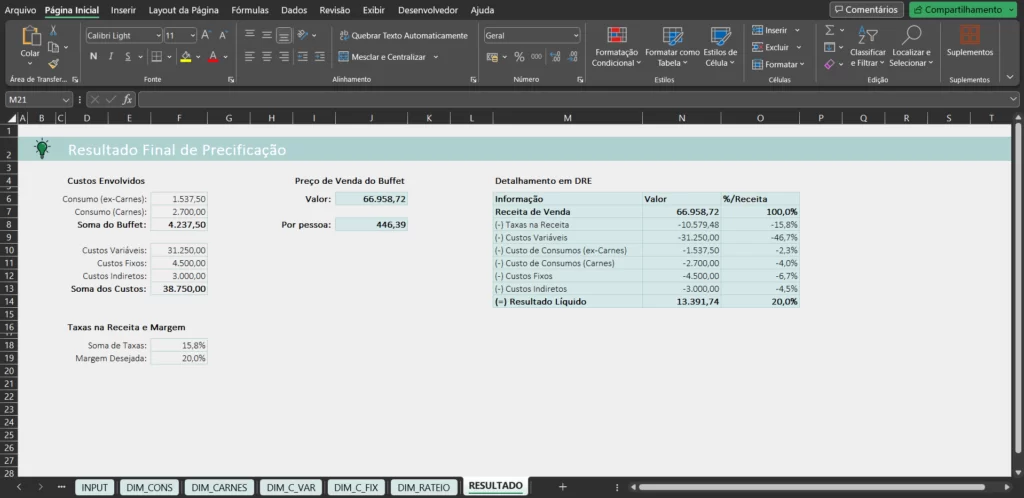Click the Compartilhamento button
The image size is (1024, 498).
[x=964, y=10]
